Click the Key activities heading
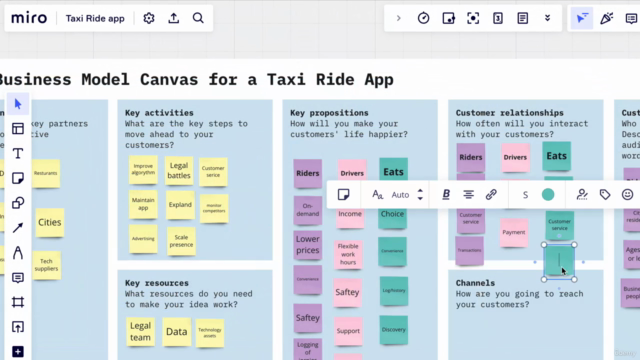Screen dimensions: 640x360 click(x=159, y=113)
